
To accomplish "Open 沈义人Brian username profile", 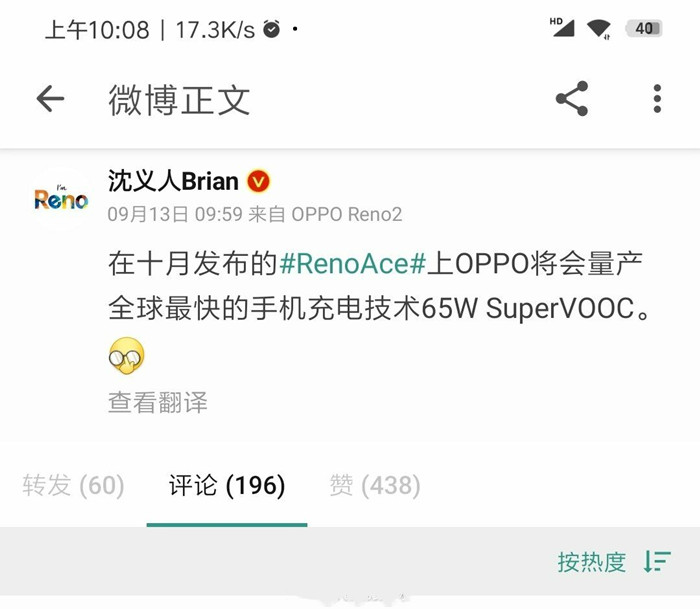I will coord(173,182).
